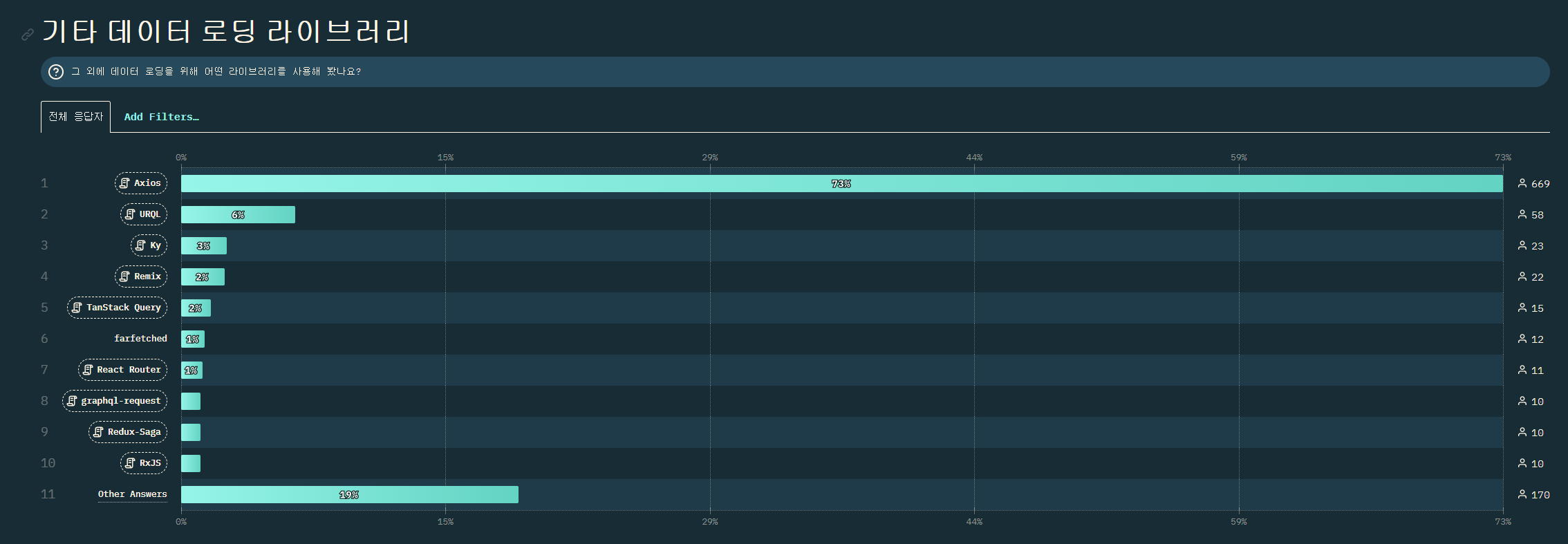Open the Add Filters option
The height and width of the screenshot is (544, 1568).
tap(161, 117)
